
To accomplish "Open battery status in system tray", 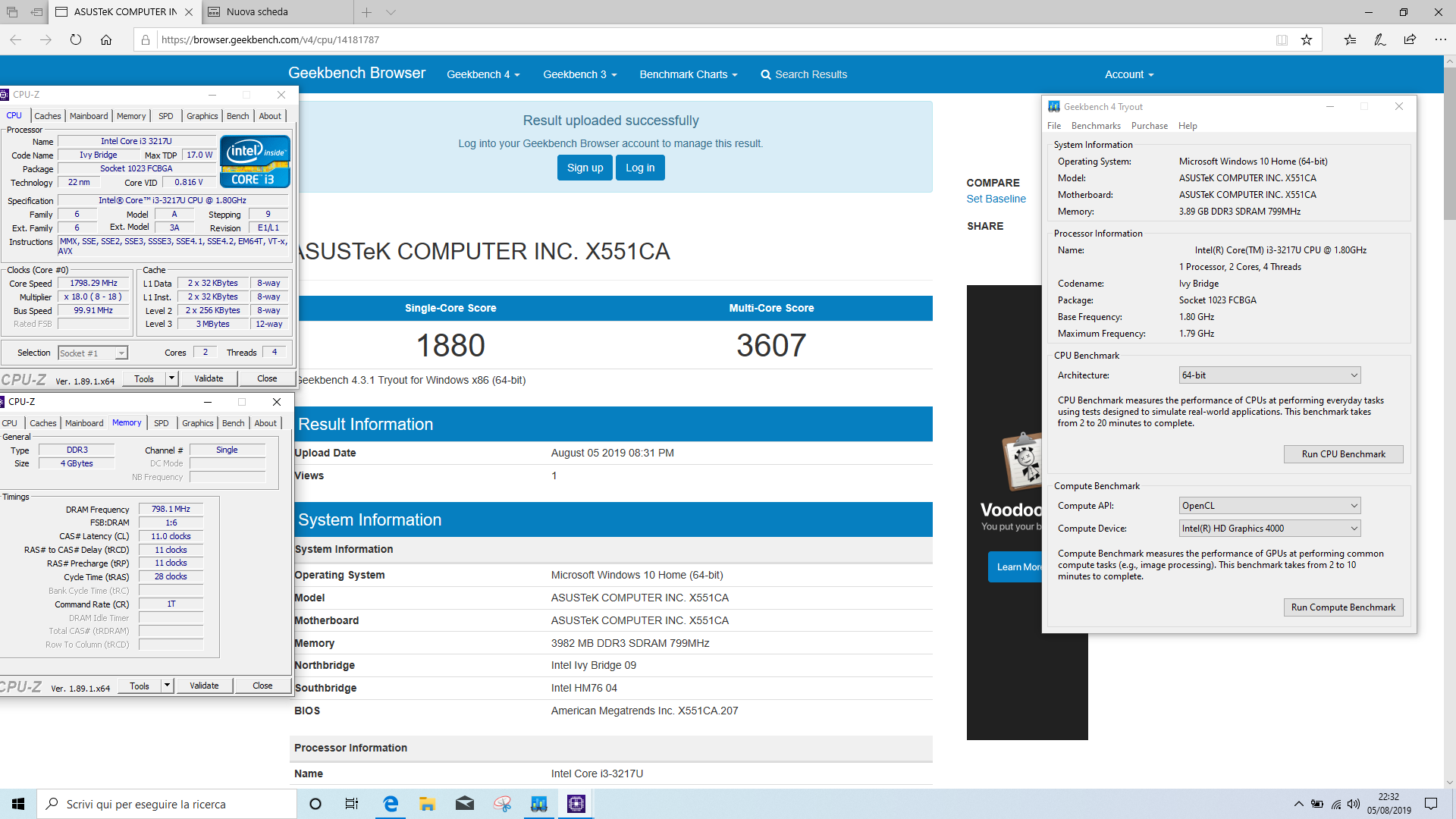I will coord(1317,804).
